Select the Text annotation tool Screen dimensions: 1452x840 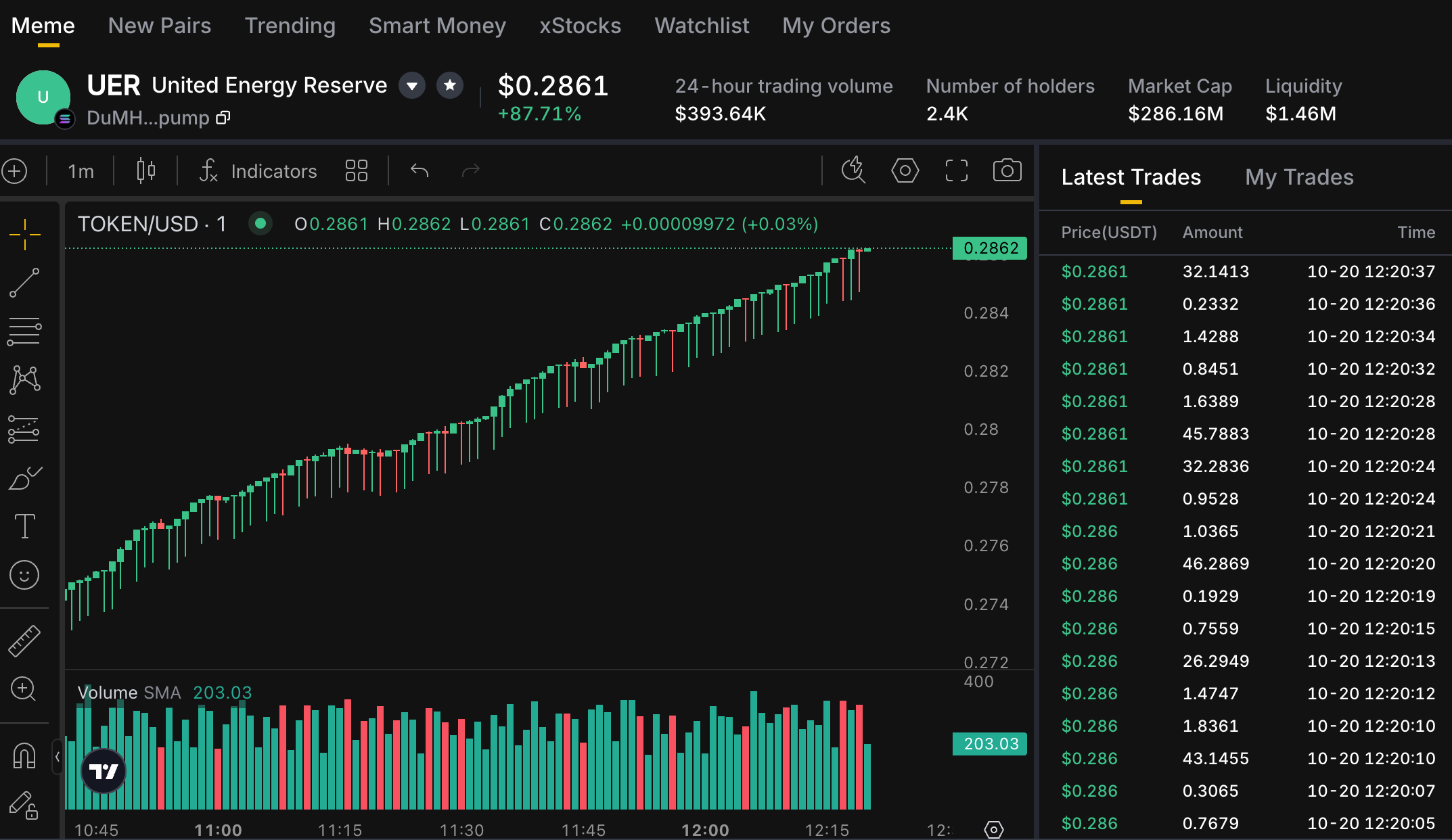[25, 526]
